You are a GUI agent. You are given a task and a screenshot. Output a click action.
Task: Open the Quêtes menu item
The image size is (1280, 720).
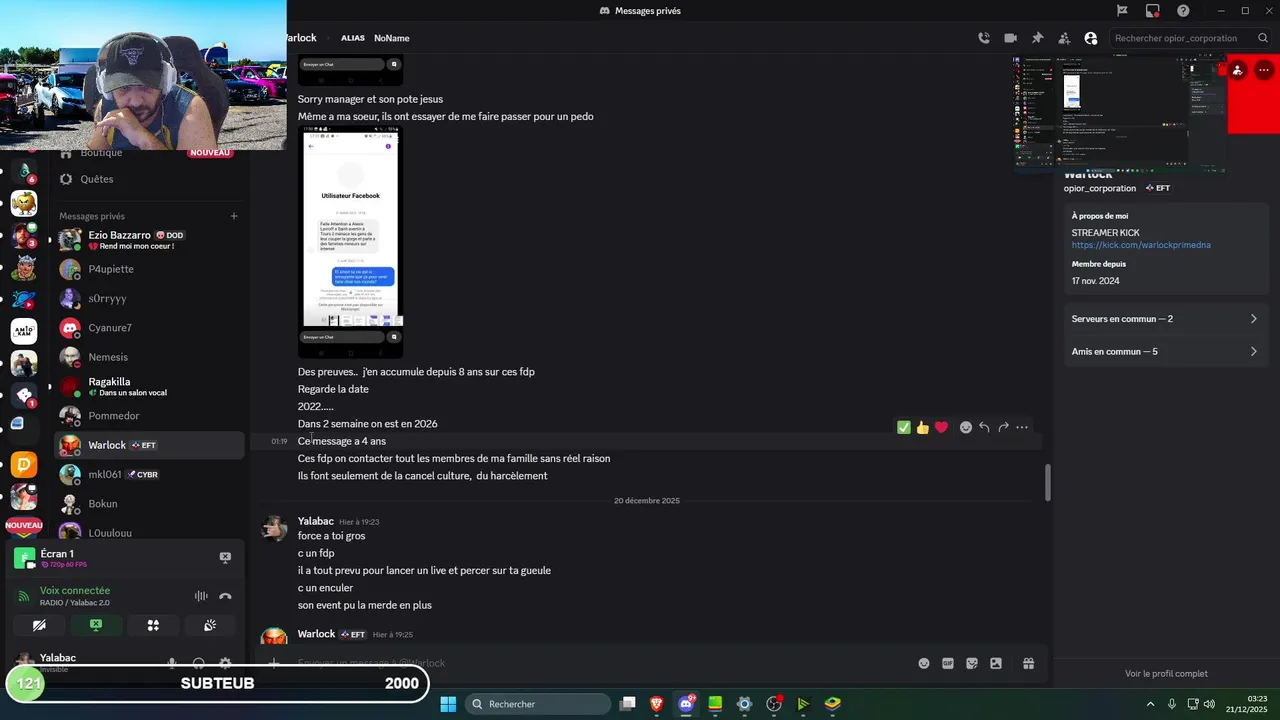point(149,179)
